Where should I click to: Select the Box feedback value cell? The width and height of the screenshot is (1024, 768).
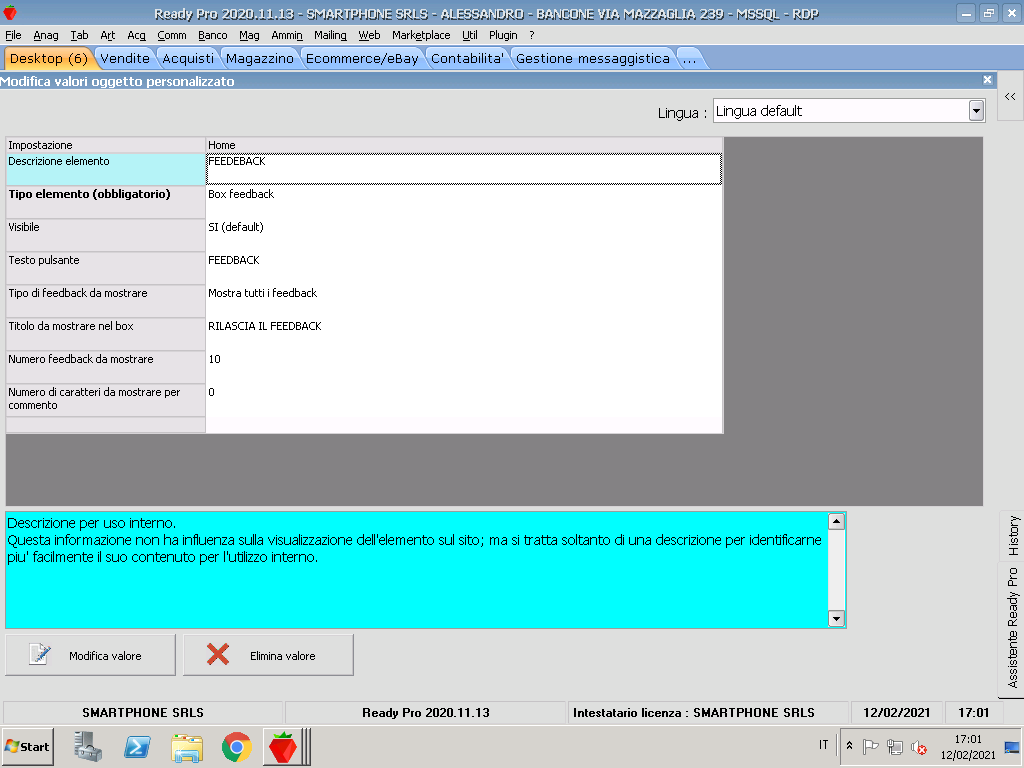(x=464, y=202)
